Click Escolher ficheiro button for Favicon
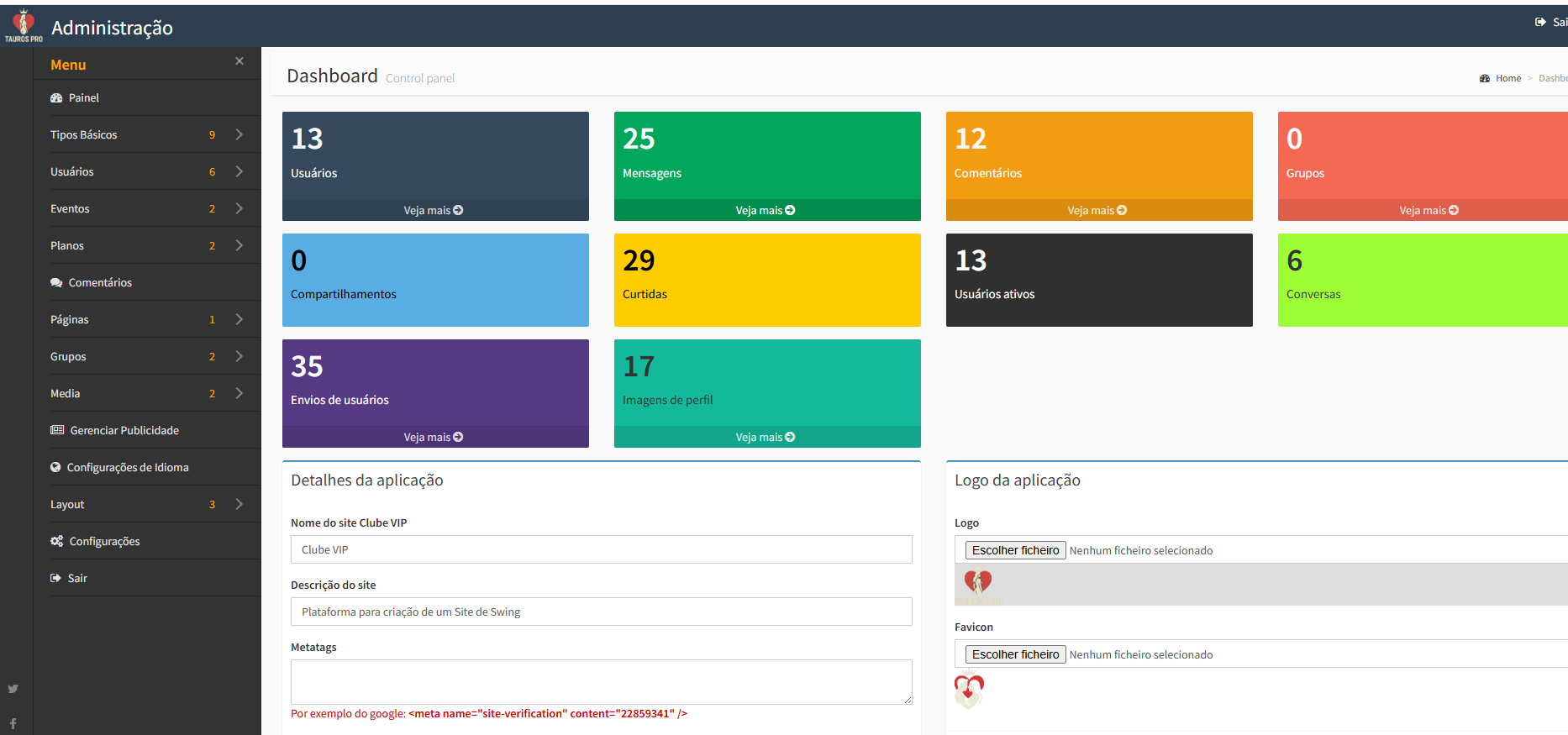This screenshot has height=735, width=1568. point(1015,654)
